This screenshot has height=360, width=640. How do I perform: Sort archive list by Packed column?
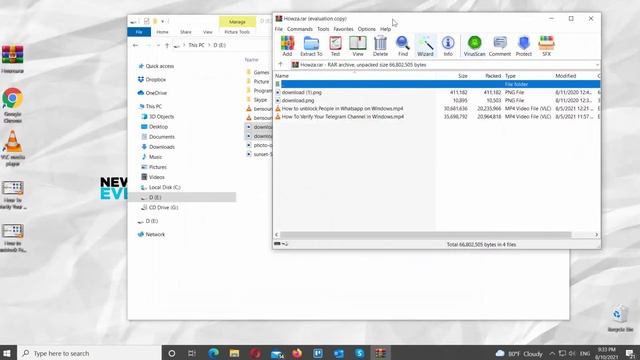(493, 76)
